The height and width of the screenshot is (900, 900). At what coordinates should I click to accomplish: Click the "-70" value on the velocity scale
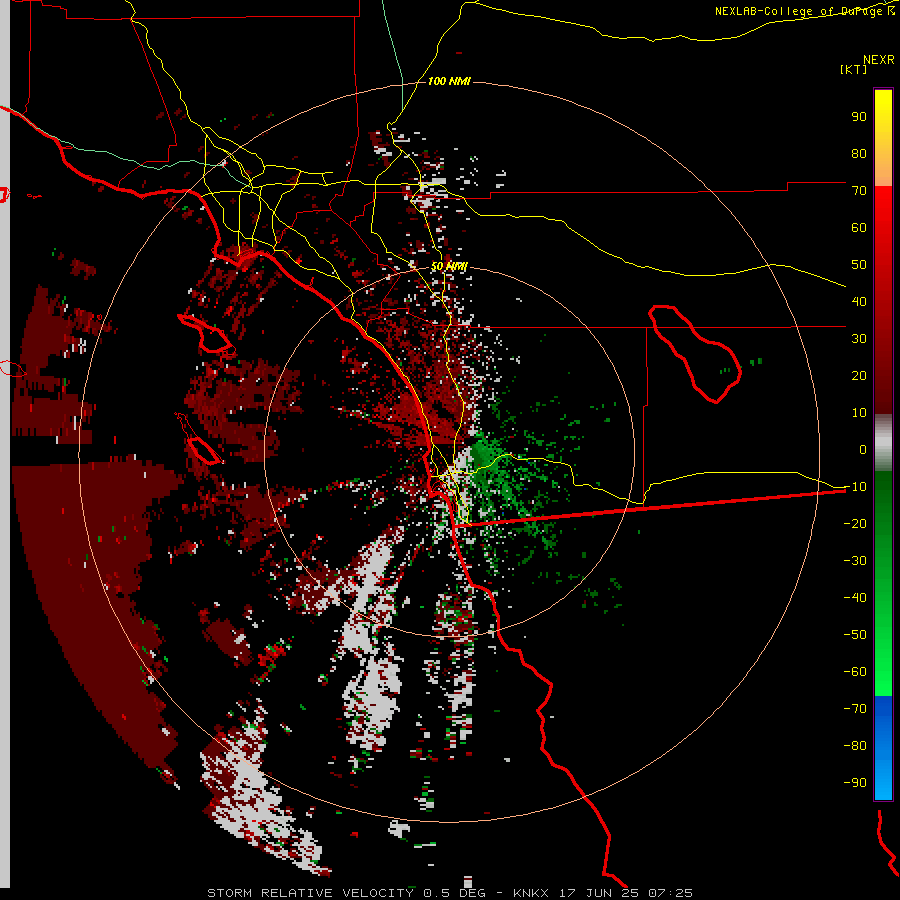(855, 709)
